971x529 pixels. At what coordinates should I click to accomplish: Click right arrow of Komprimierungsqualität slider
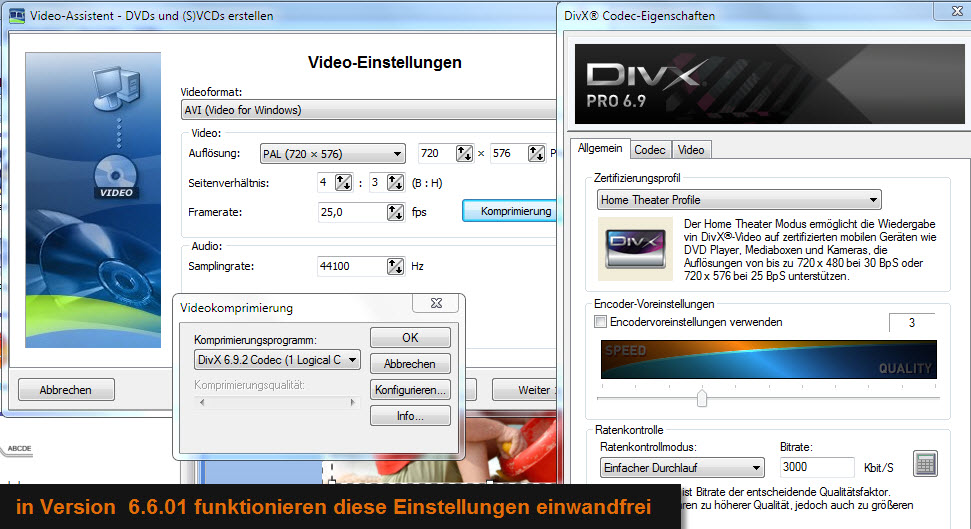click(352, 403)
